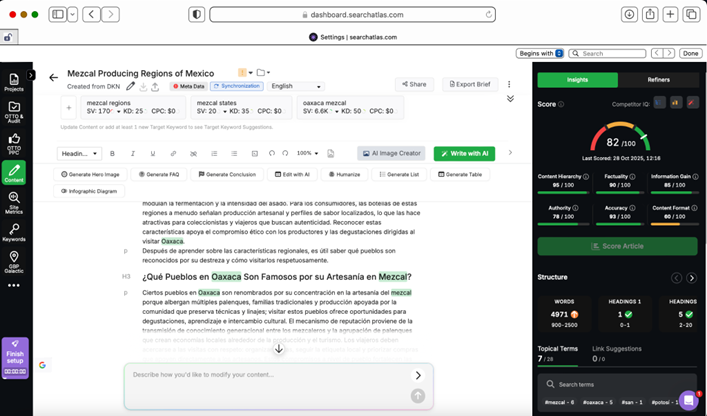This screenshot has width=707, height=416.
Task: Expand the mezcal regions keyword arrow
Action: [119, 111]
